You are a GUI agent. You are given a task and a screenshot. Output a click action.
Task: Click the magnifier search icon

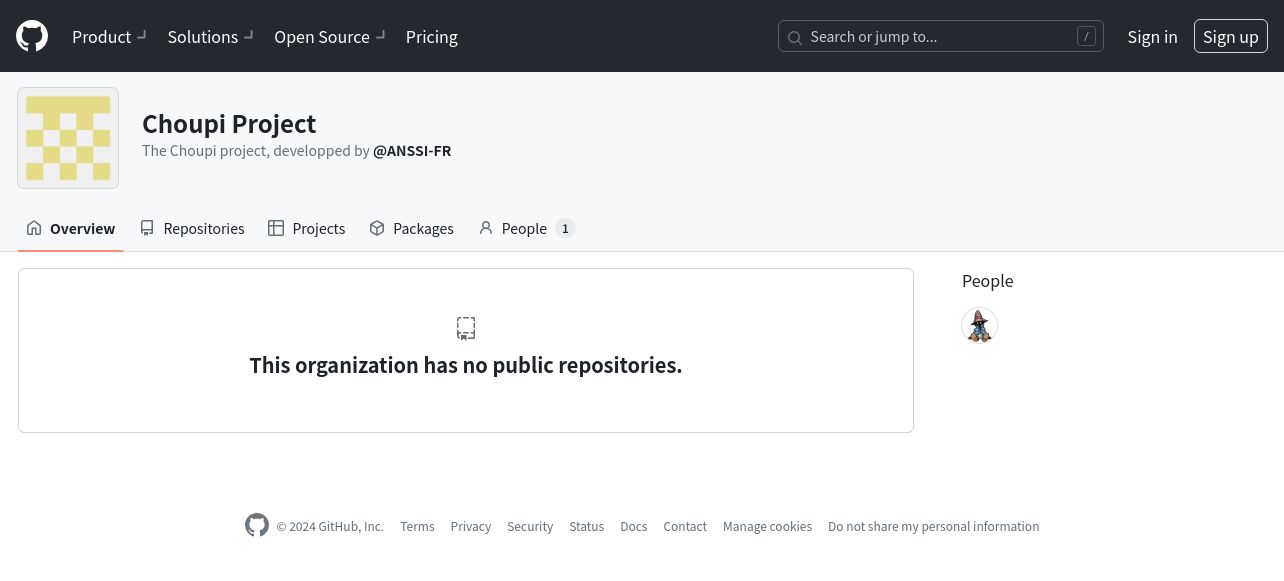pos(795,38)
